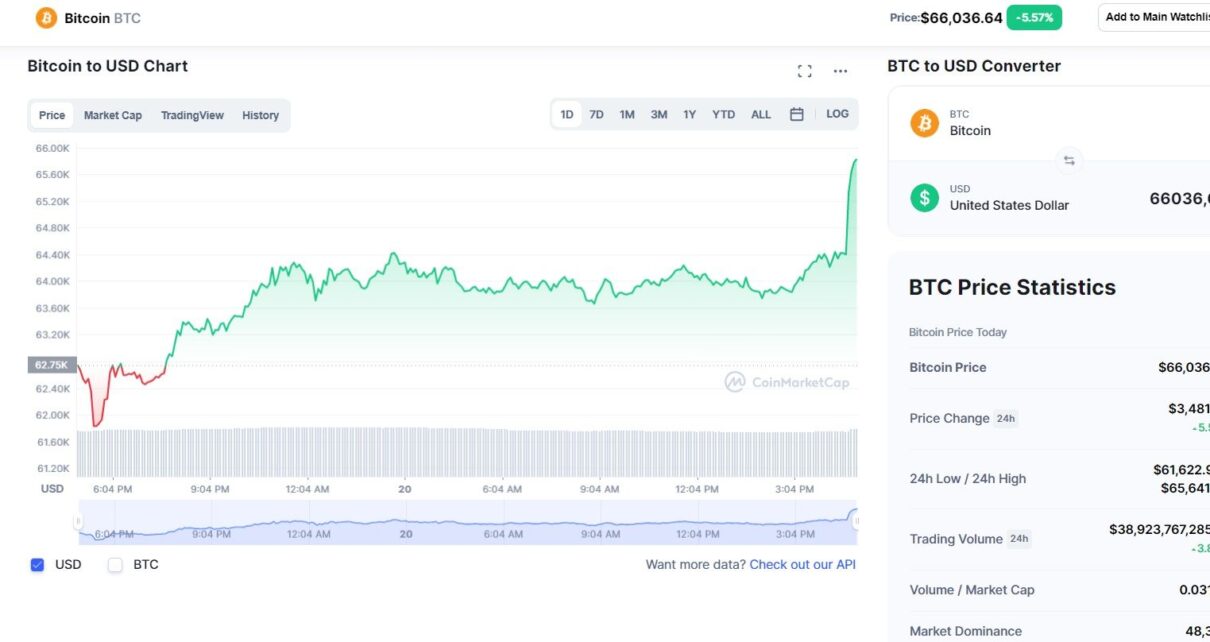Switch to the Price chart tab
1210x642 pixels.
[x=52, y=115]
